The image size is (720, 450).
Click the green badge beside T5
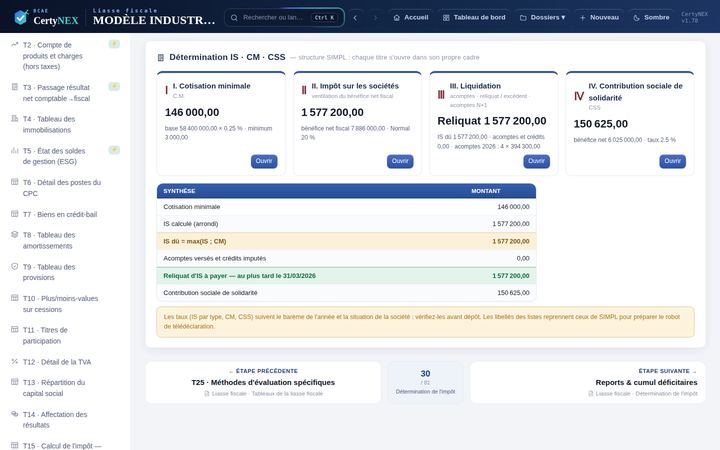(x=114, y=150)
